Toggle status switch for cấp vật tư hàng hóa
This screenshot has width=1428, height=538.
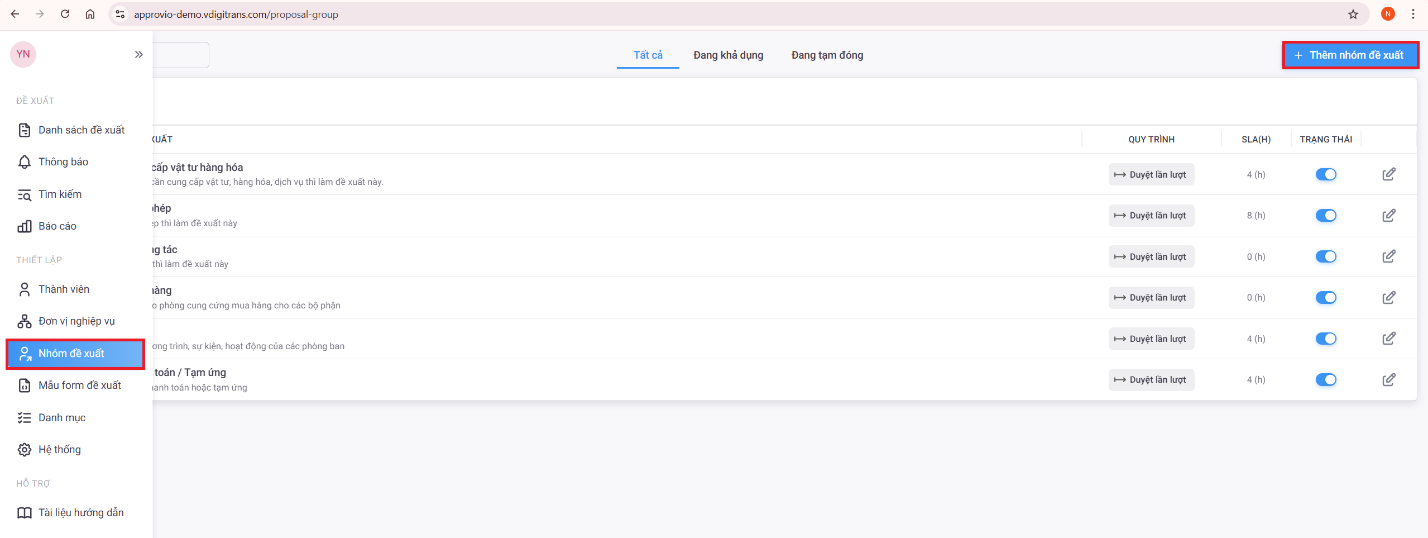[1326, 174]
